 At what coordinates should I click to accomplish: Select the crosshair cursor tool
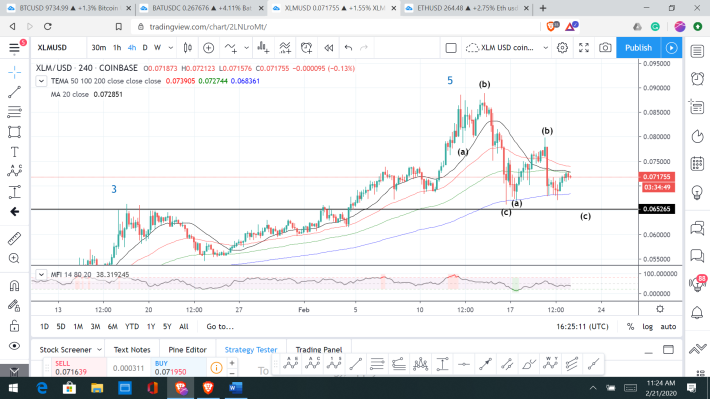14,72
